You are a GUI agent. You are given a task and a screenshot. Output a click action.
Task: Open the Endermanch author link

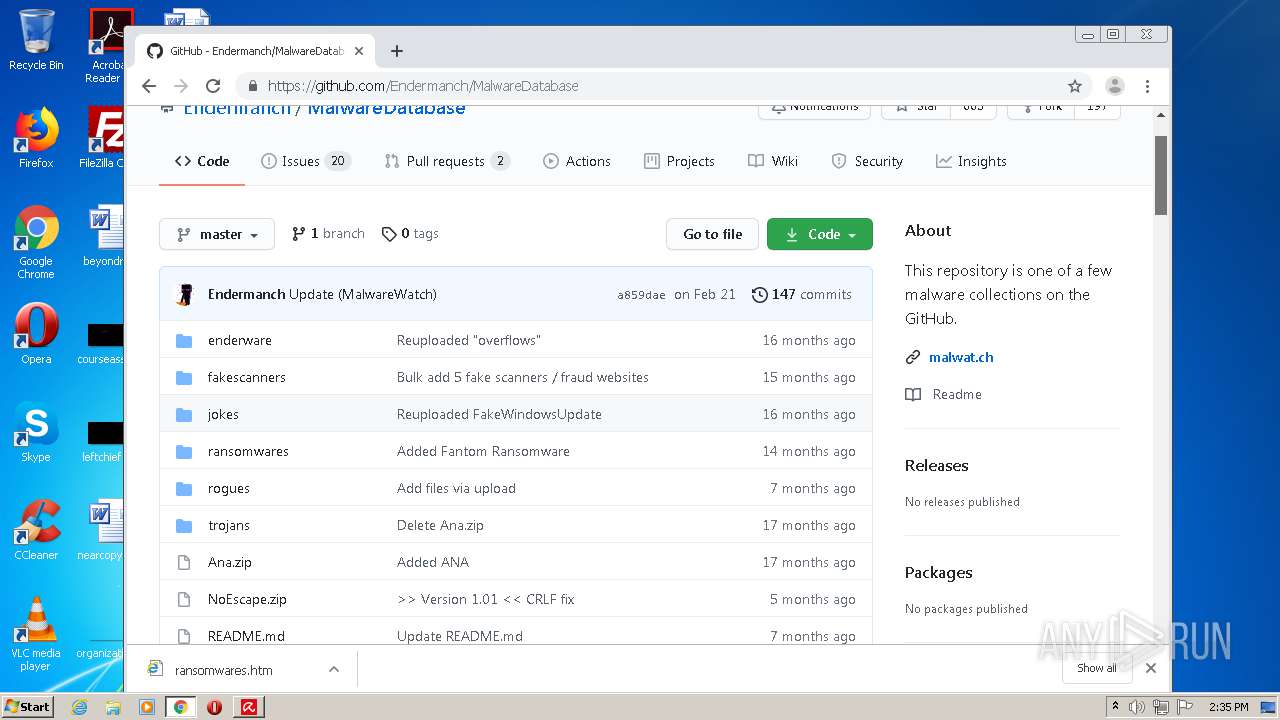[x=246, y=294]
